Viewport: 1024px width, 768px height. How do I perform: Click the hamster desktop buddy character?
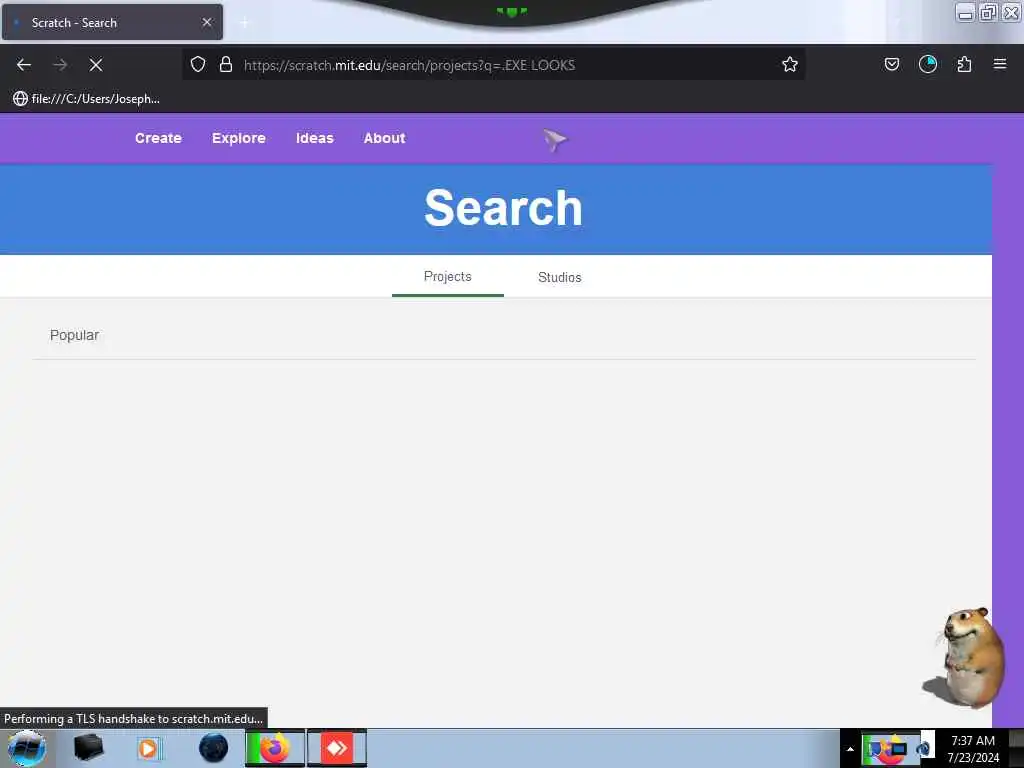tap(965, 658)
